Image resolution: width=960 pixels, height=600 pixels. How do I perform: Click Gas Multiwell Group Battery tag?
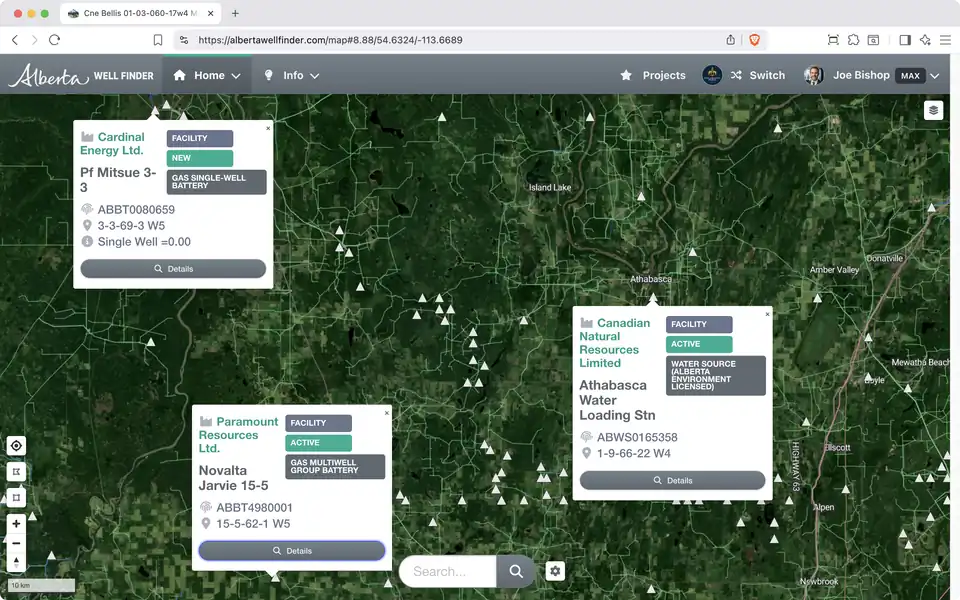coord(335,467)
